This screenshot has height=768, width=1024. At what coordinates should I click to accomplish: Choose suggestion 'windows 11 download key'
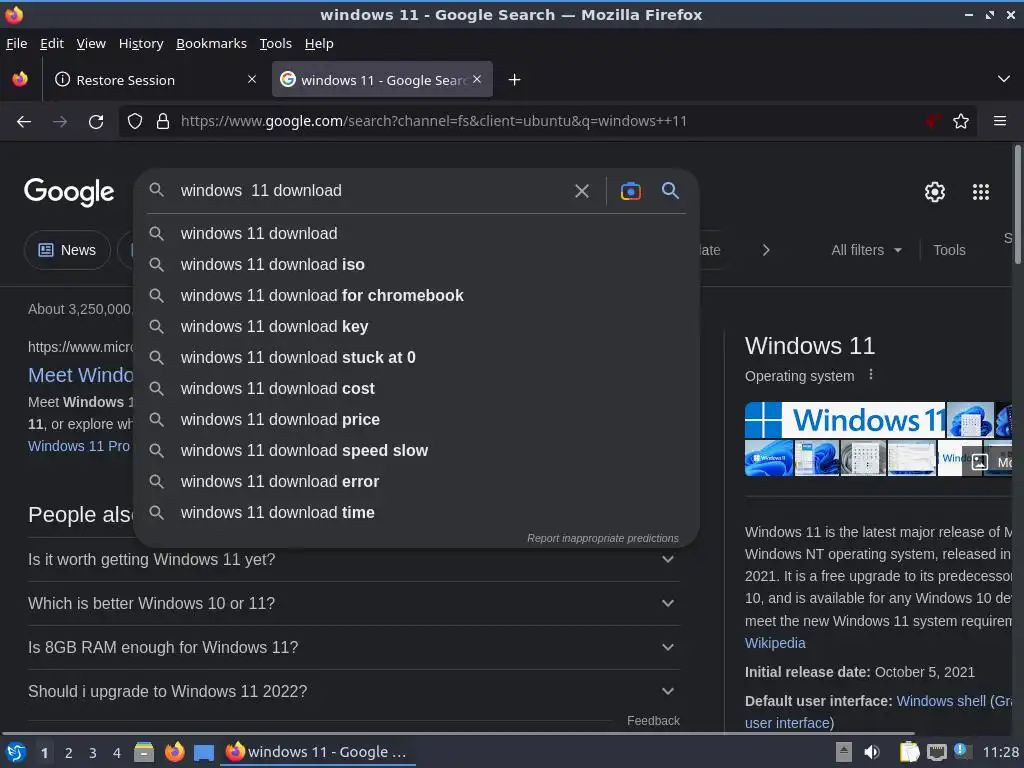417,327
